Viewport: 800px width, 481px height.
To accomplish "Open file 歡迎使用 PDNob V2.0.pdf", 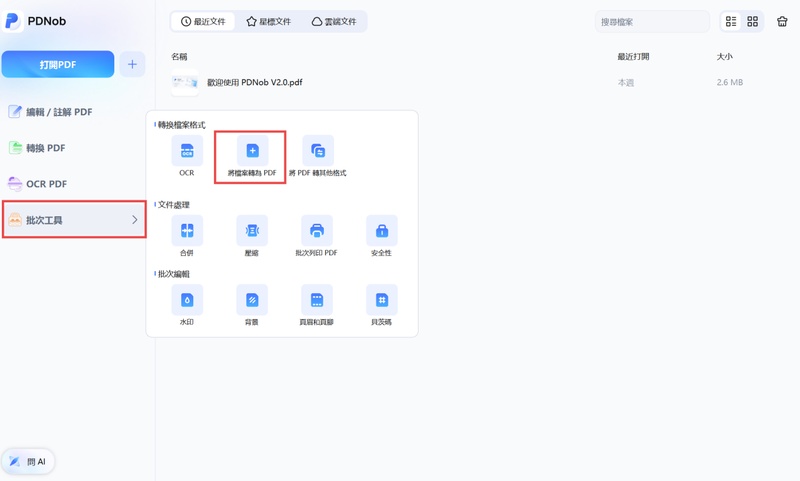I will coord(254,82).
